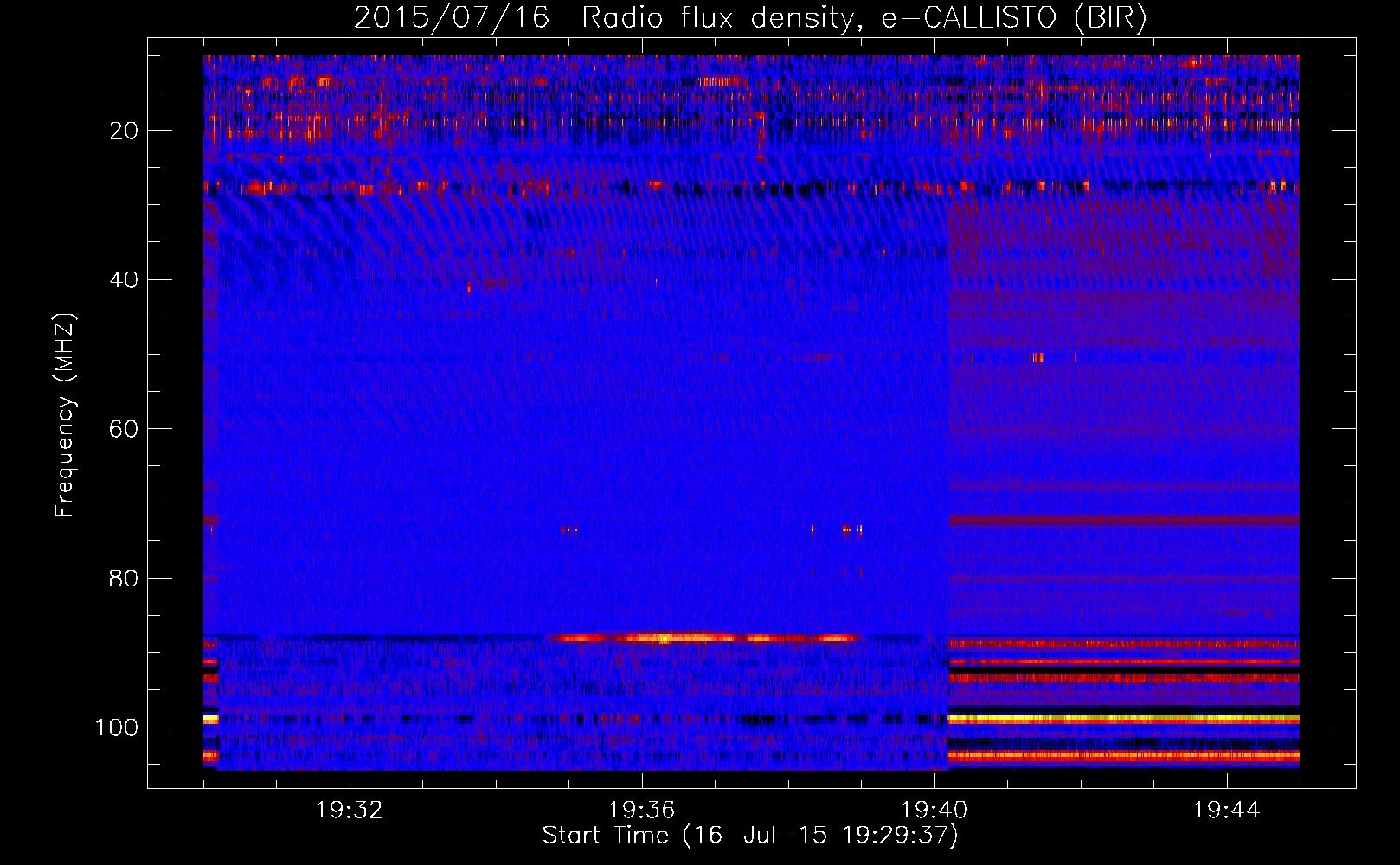Screen dimensions: 1400x865
Task: Click the 19:36 time tick label
Action: [642, 811]
